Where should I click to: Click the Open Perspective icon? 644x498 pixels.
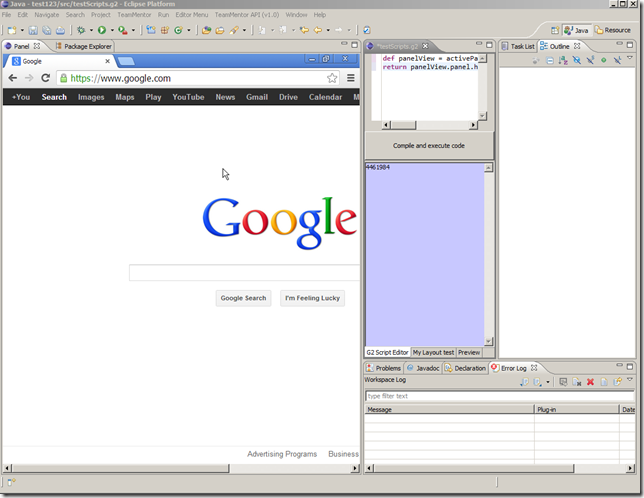[x=553, y=31]
